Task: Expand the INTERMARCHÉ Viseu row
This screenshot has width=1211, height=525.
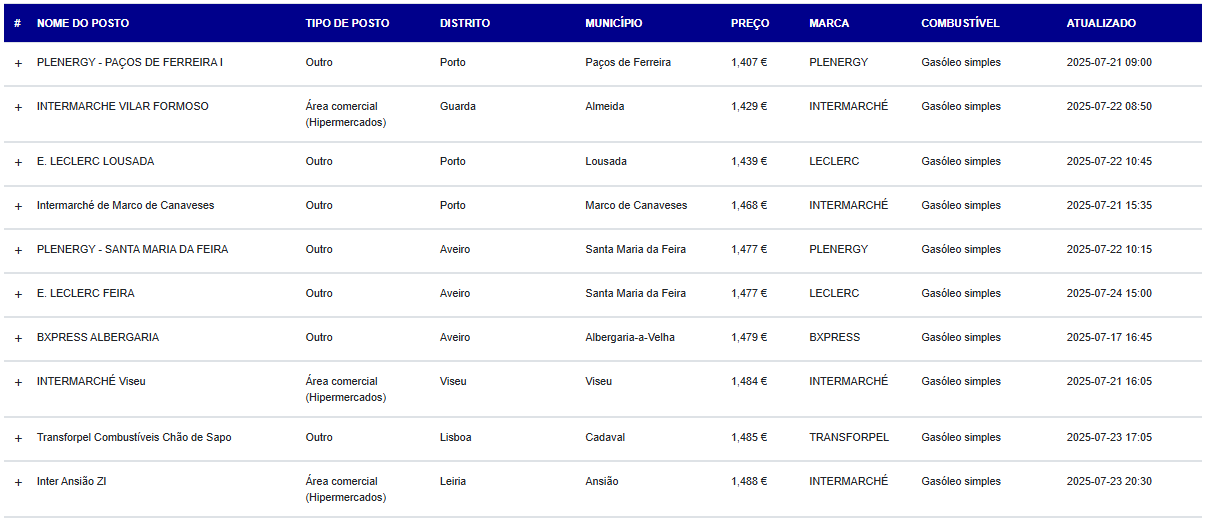Action: (x=18, y=382)
